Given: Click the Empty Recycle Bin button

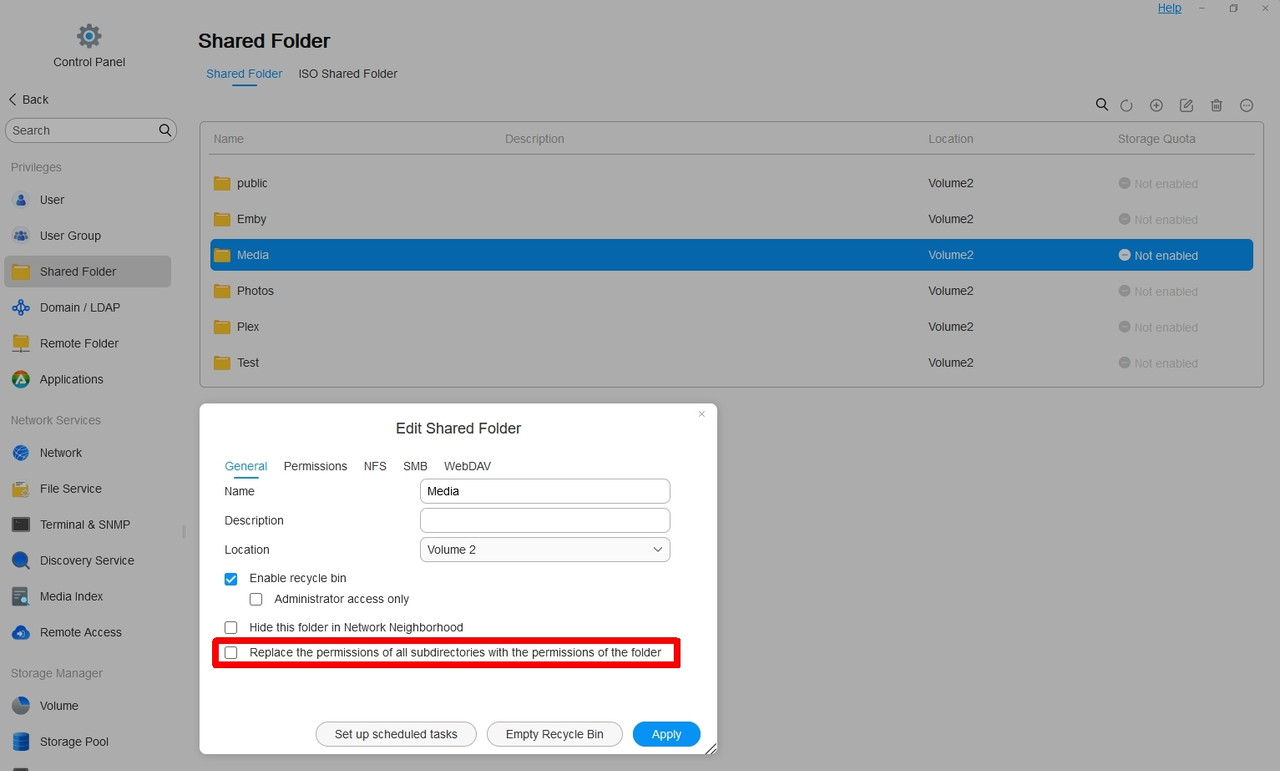Looking at the screenshot, I should [555, 734].
